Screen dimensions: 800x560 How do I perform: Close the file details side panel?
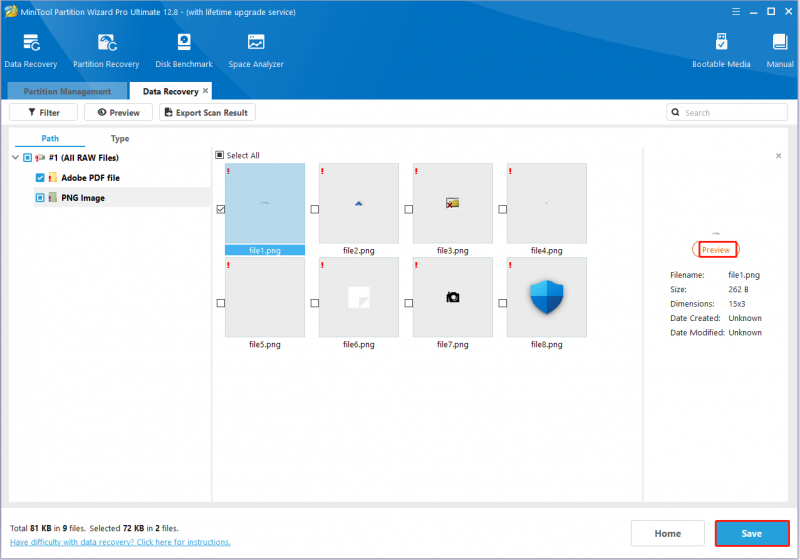tap(778, 156)
